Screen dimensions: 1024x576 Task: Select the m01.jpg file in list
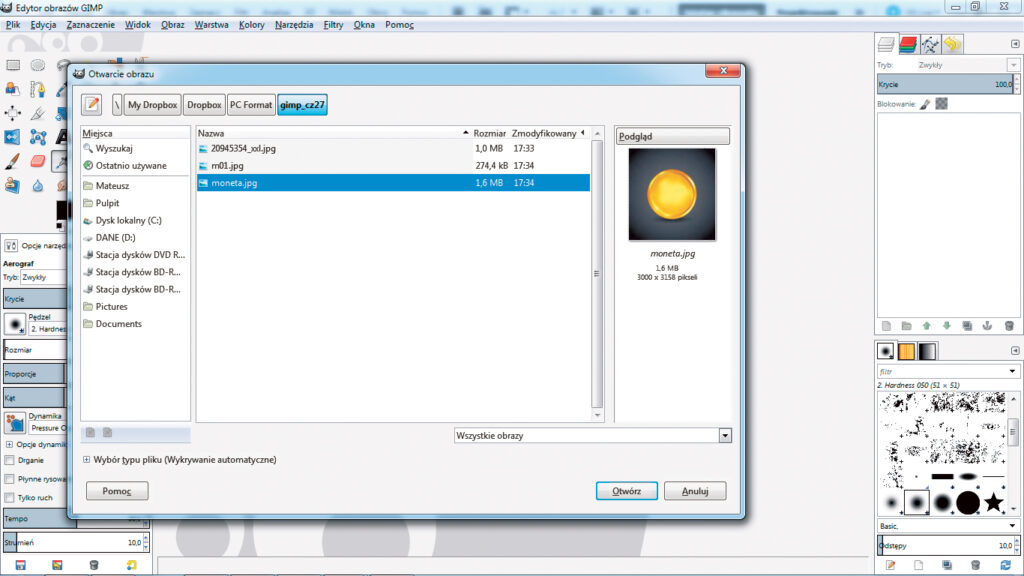227,165
